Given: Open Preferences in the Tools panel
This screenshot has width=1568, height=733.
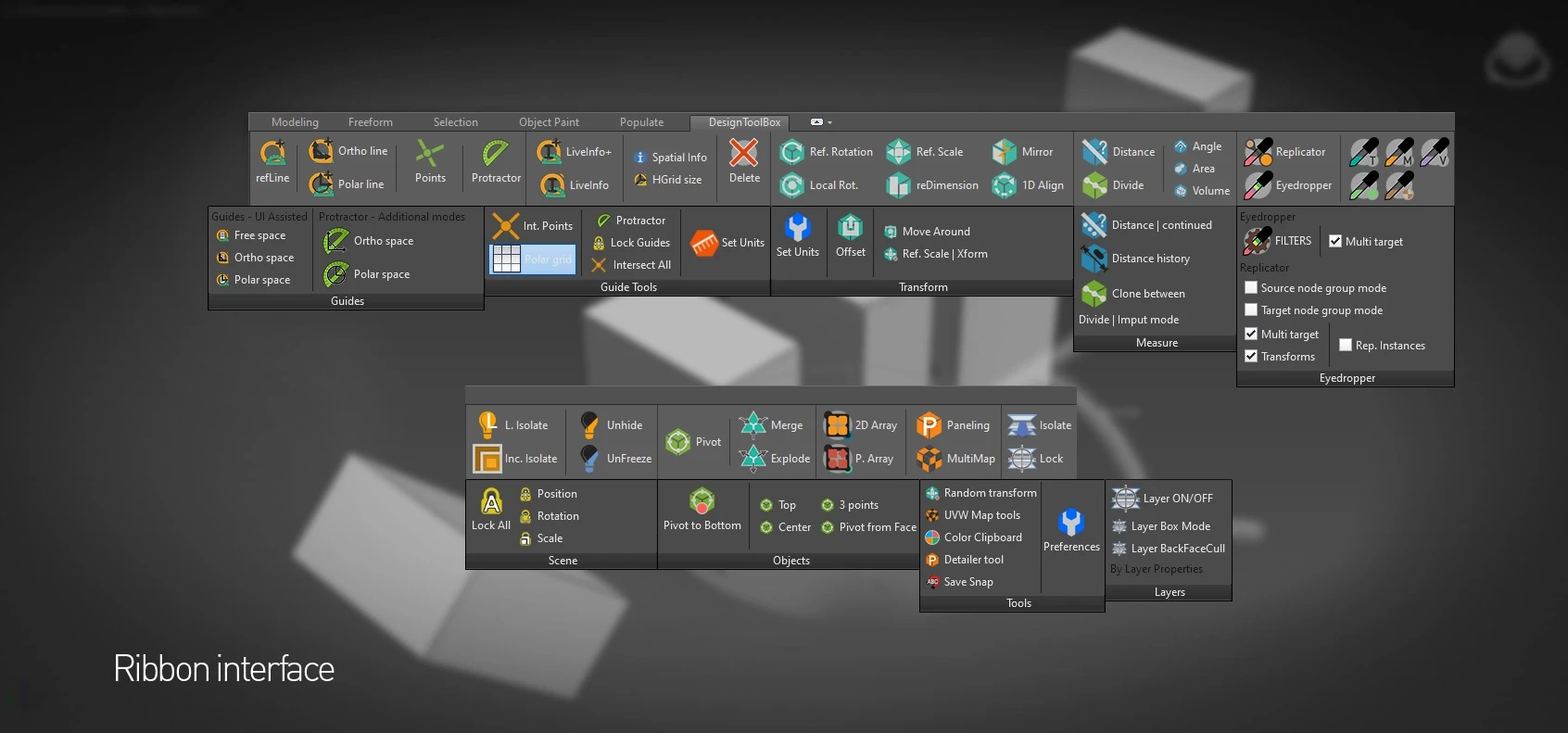Looking at the screenshot, I should 1071,524.
